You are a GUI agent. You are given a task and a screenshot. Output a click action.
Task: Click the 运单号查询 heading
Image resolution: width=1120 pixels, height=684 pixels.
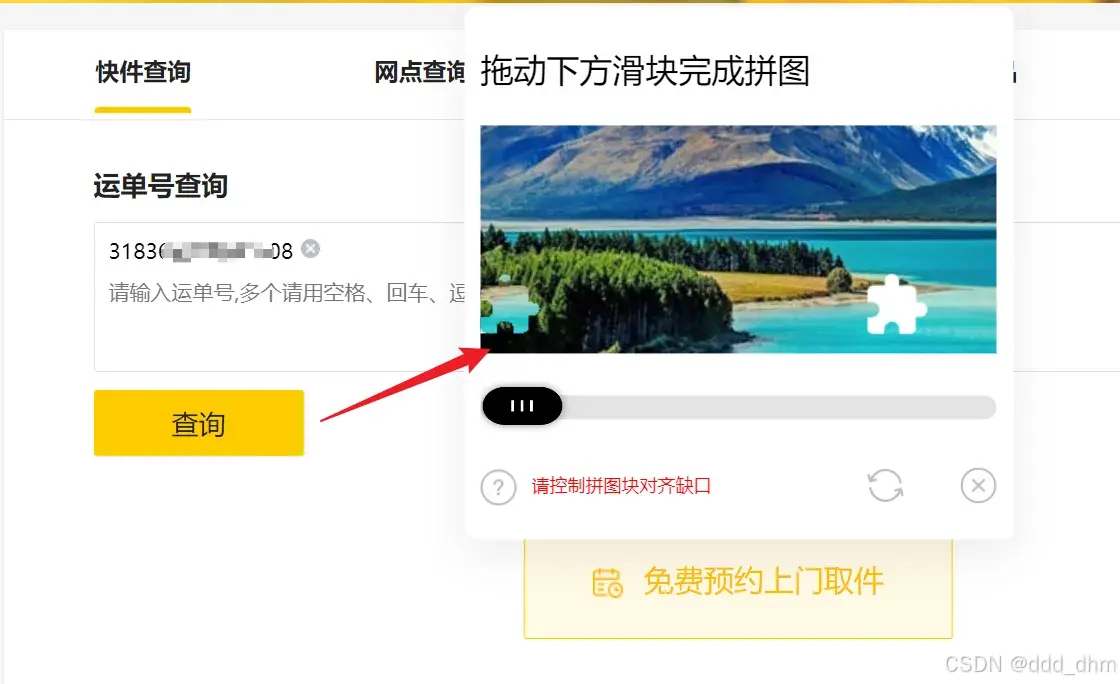click(161, 186)
